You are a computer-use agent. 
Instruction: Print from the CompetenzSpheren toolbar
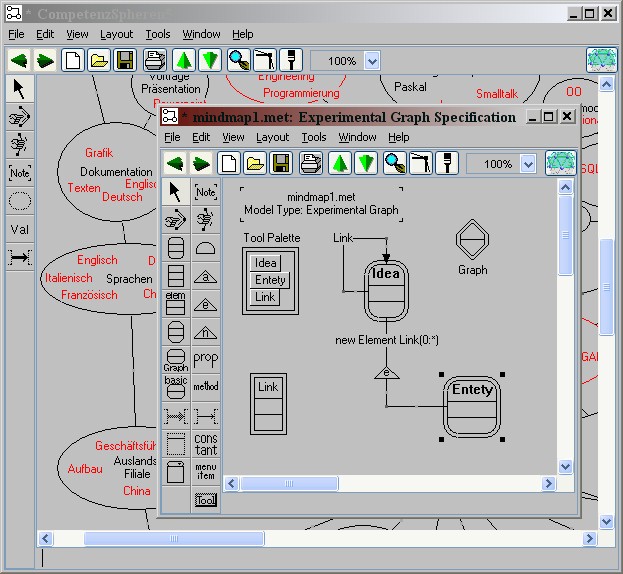(155, 61)
